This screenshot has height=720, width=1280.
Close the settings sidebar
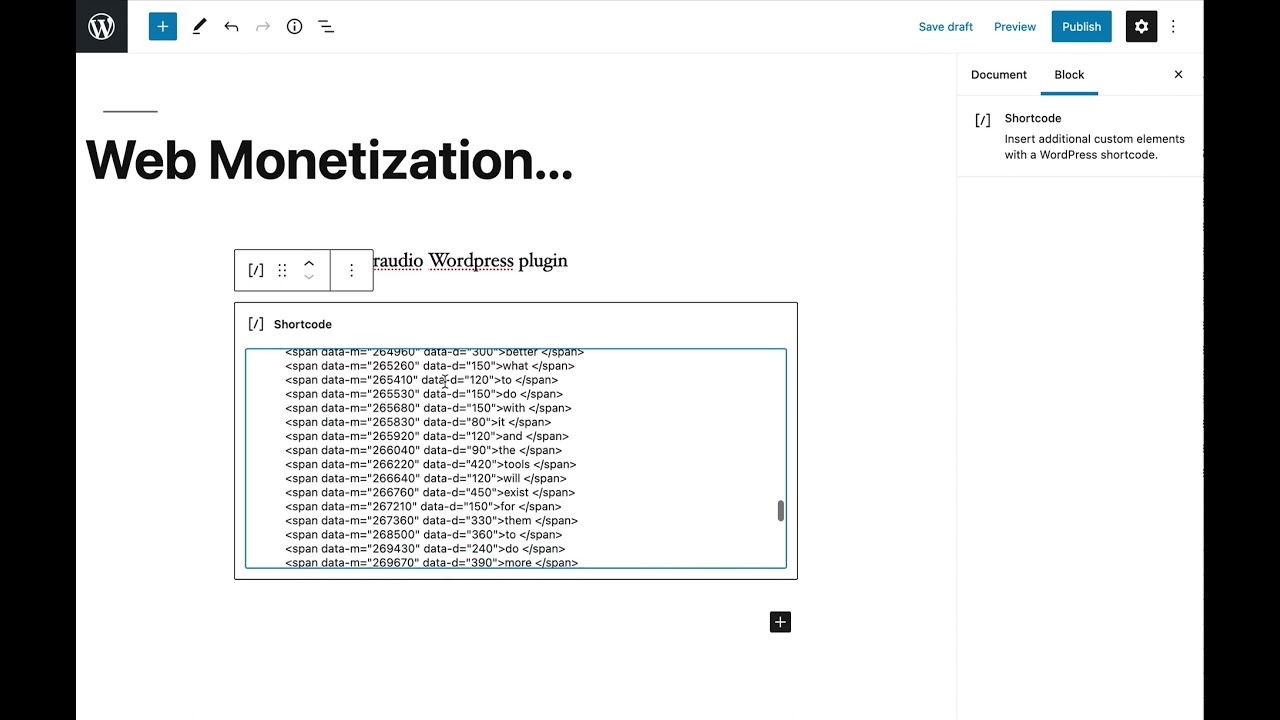1178,75
